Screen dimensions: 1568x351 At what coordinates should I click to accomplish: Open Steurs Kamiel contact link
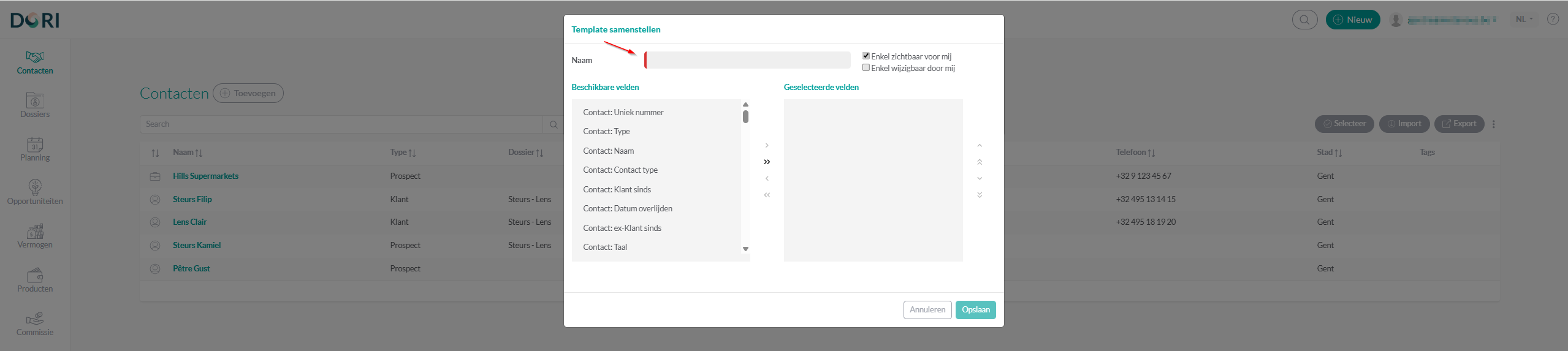[196, 245]
